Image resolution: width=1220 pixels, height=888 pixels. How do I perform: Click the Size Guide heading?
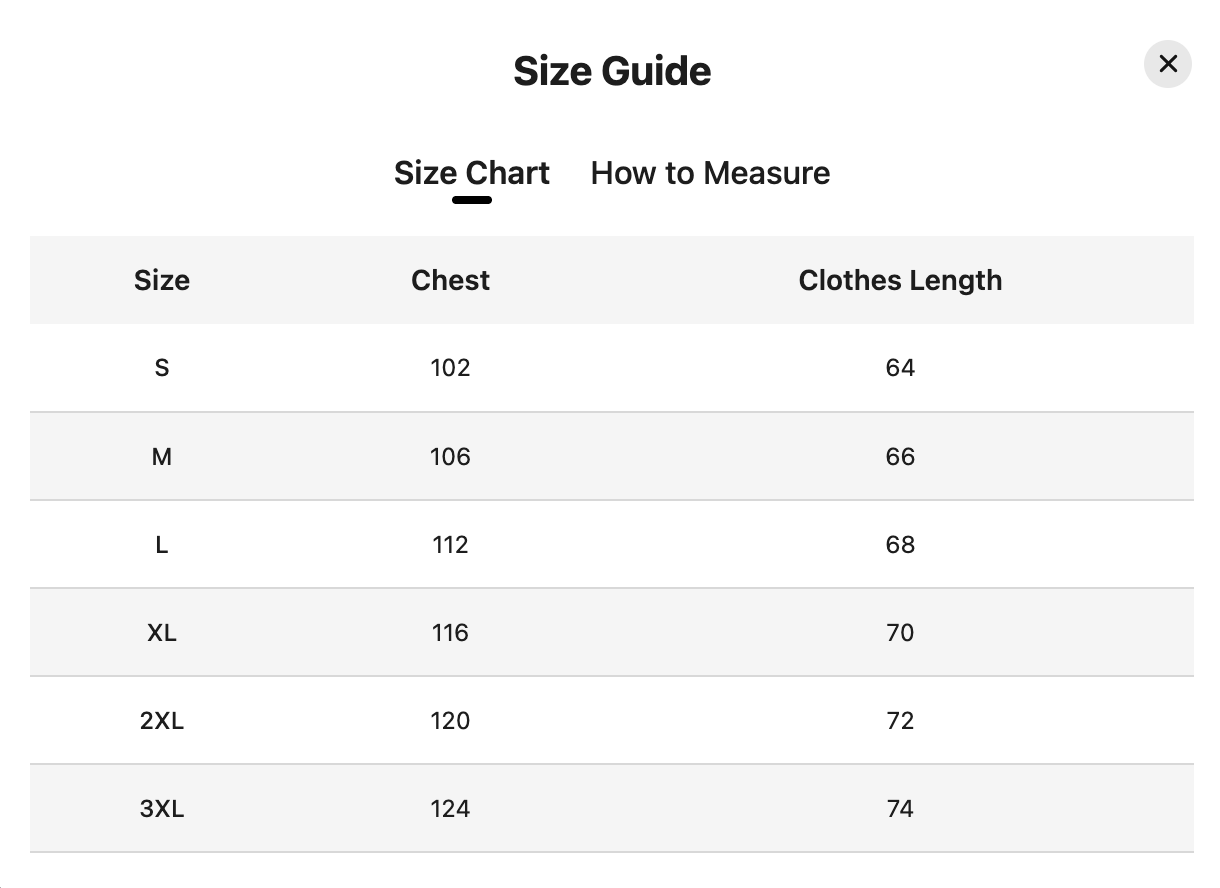[612, 71]
